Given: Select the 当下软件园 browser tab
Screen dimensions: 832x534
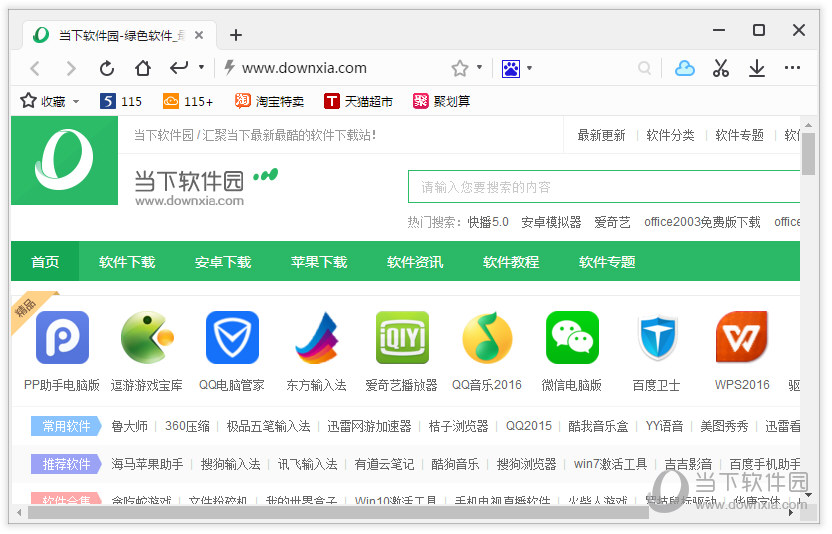Looking at the screenshot, I should 119,35.
